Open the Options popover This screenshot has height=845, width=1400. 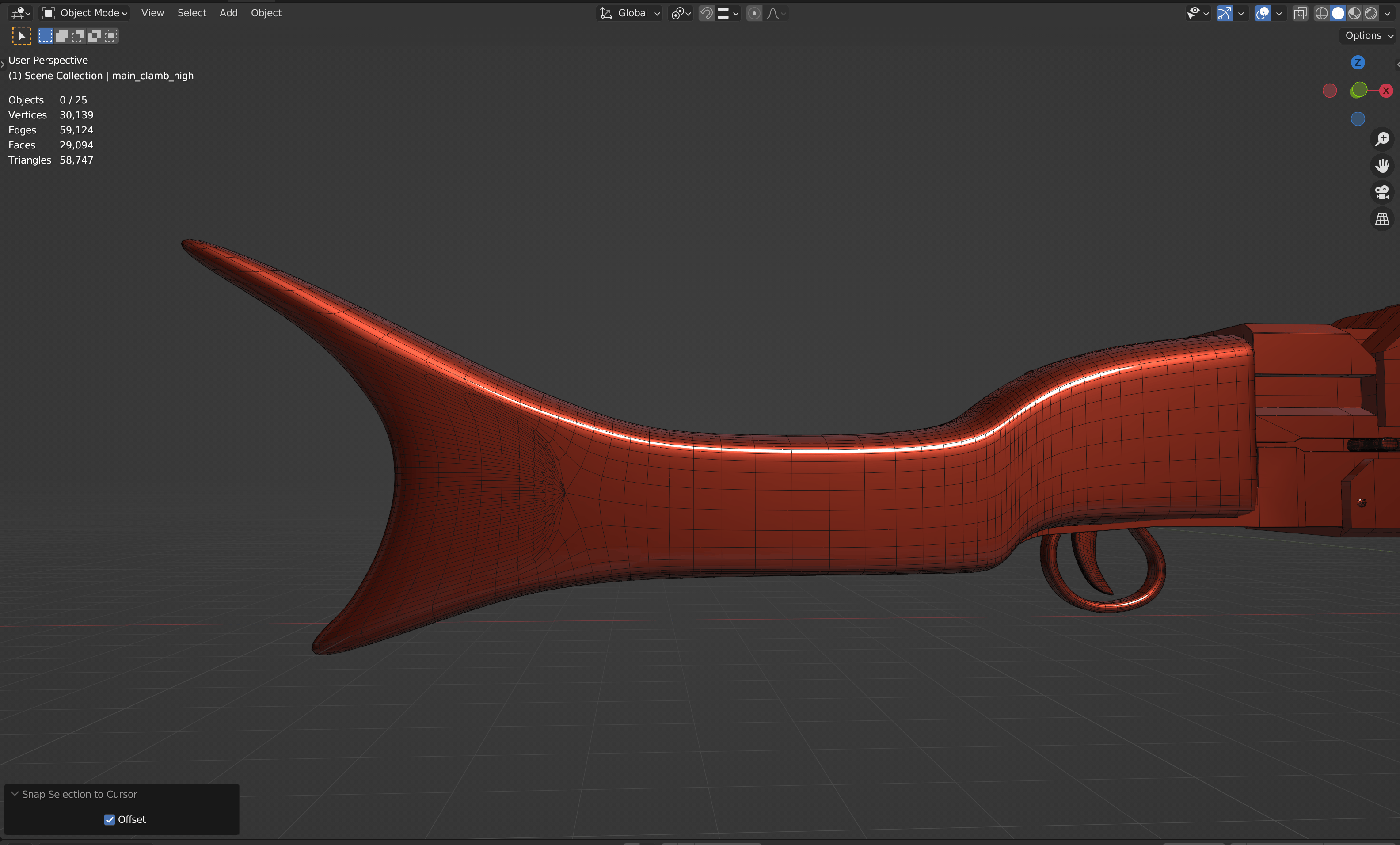(x=1369, y=35)
